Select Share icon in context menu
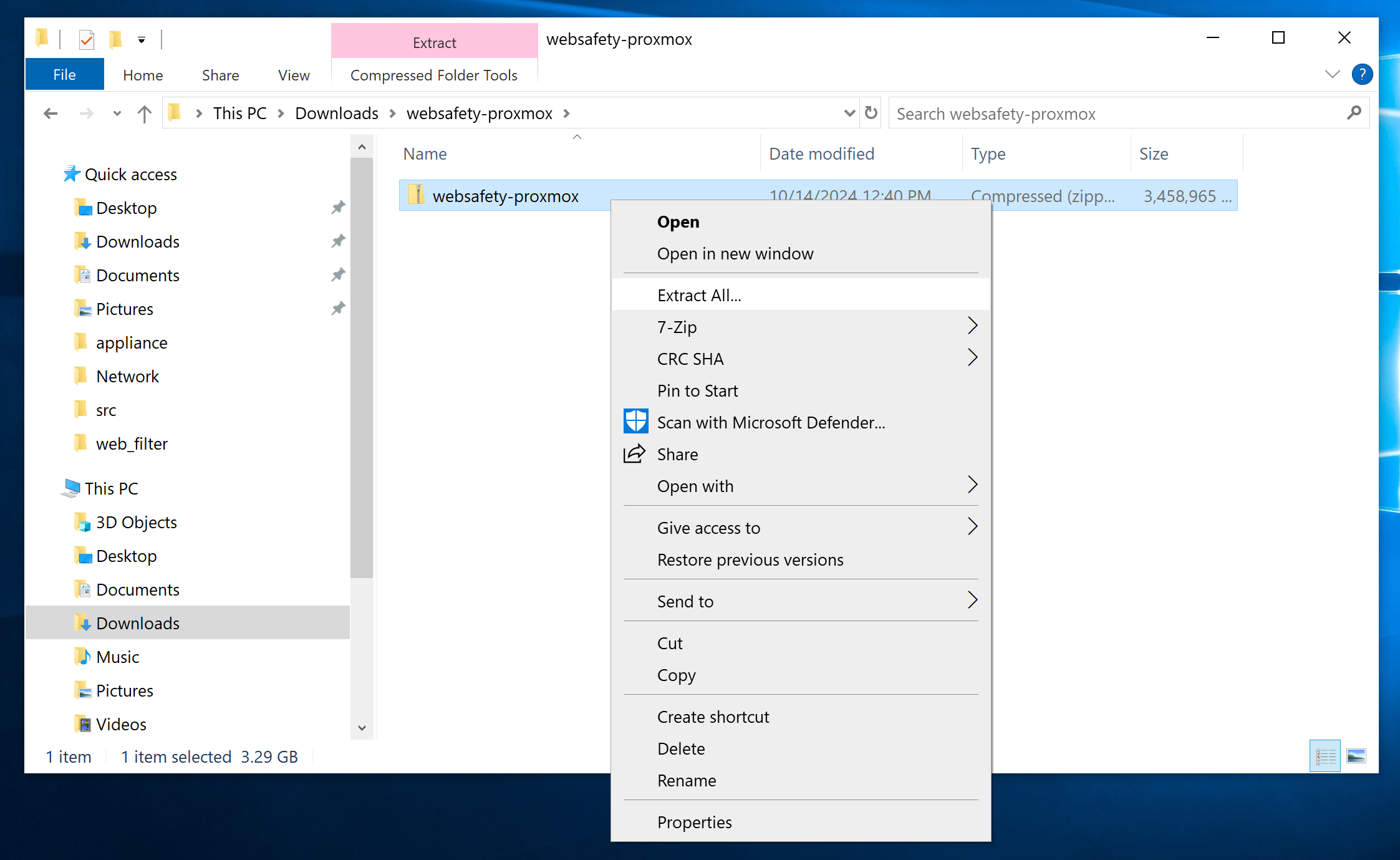The height and width of the screenshot is (860, 1400). (635, 454)
